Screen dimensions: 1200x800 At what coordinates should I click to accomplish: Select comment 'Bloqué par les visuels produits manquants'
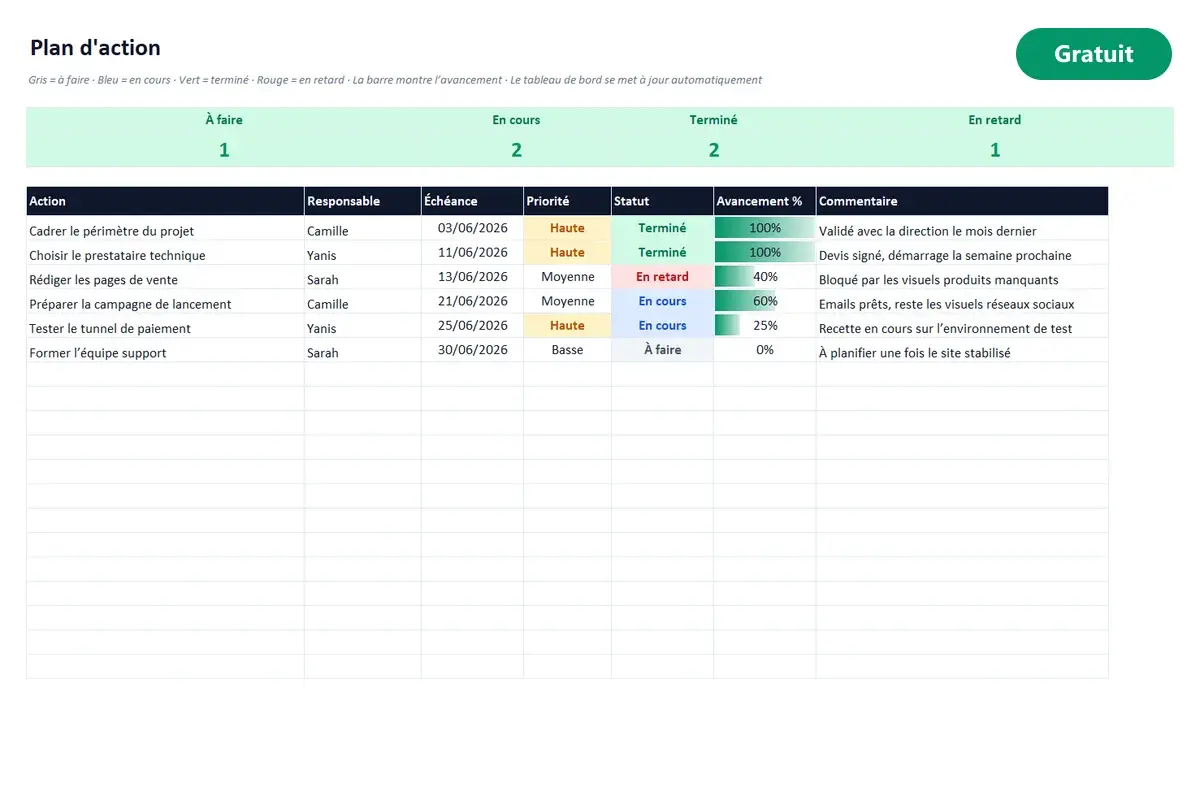point(962,277)
